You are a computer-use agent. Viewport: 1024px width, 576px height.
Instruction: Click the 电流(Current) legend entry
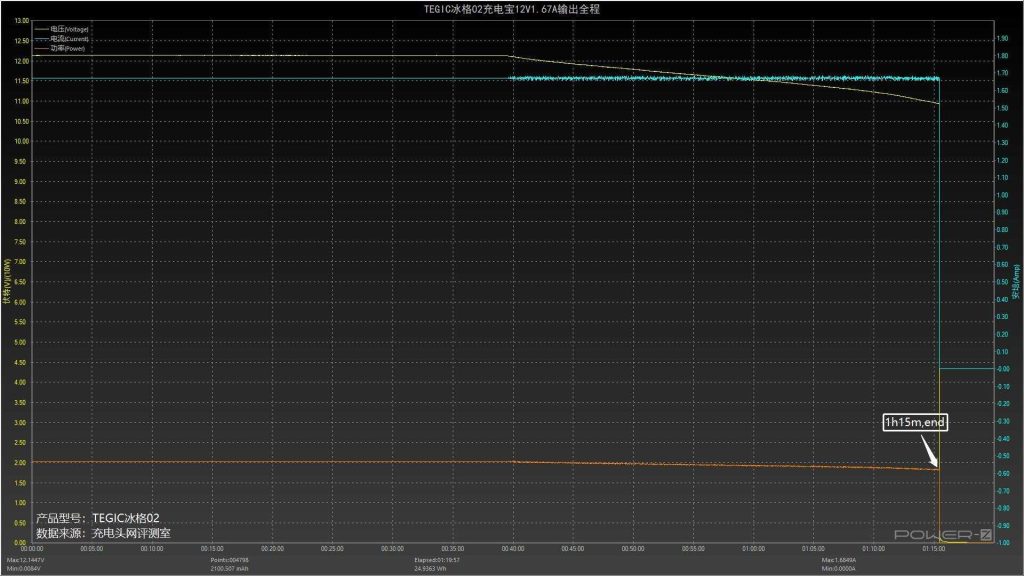pos(62,39)
